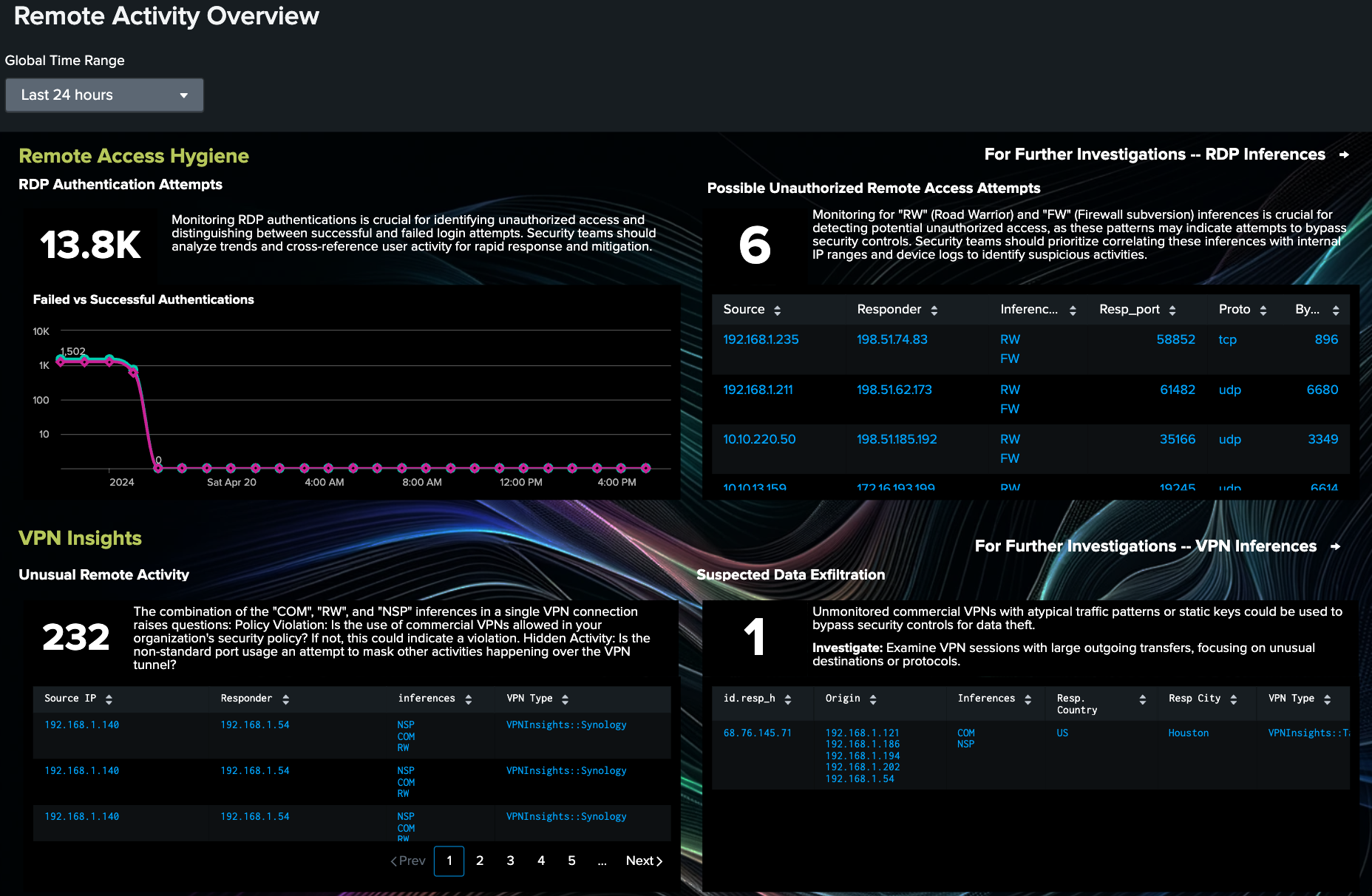
Task: Sort the inferences column in Unusual Remote Activity
Action: (467, 698)
